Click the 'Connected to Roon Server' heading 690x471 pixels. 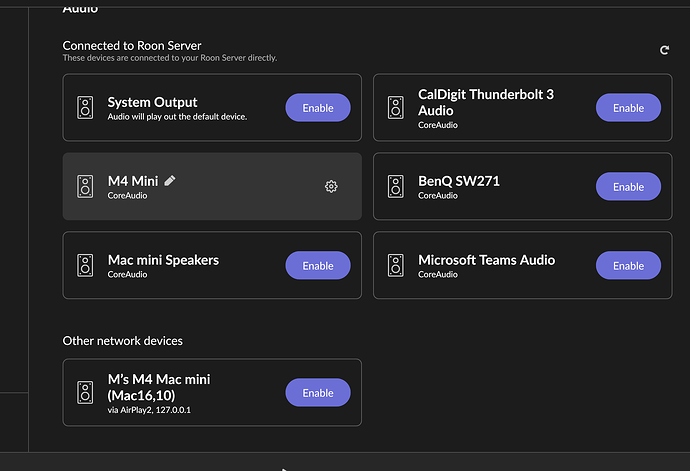click(132, 45)
